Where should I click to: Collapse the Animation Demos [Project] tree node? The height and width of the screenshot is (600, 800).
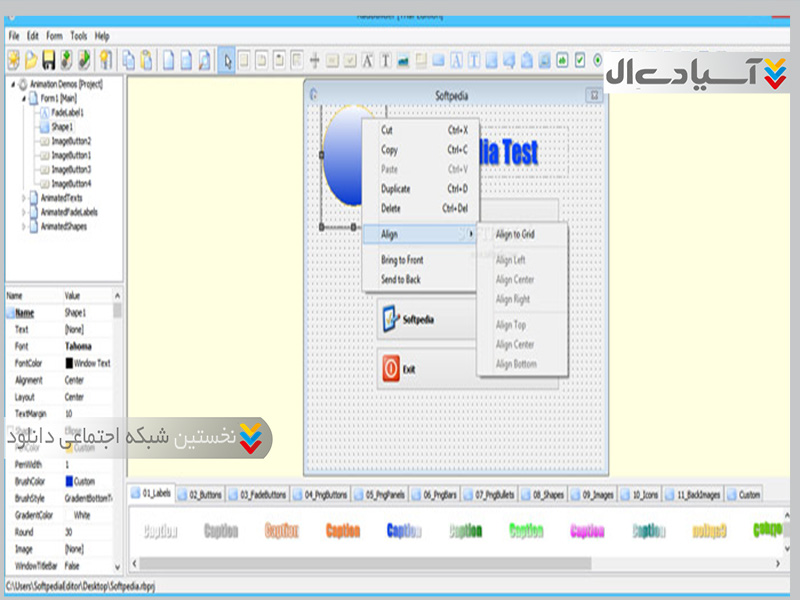[12, 85]
